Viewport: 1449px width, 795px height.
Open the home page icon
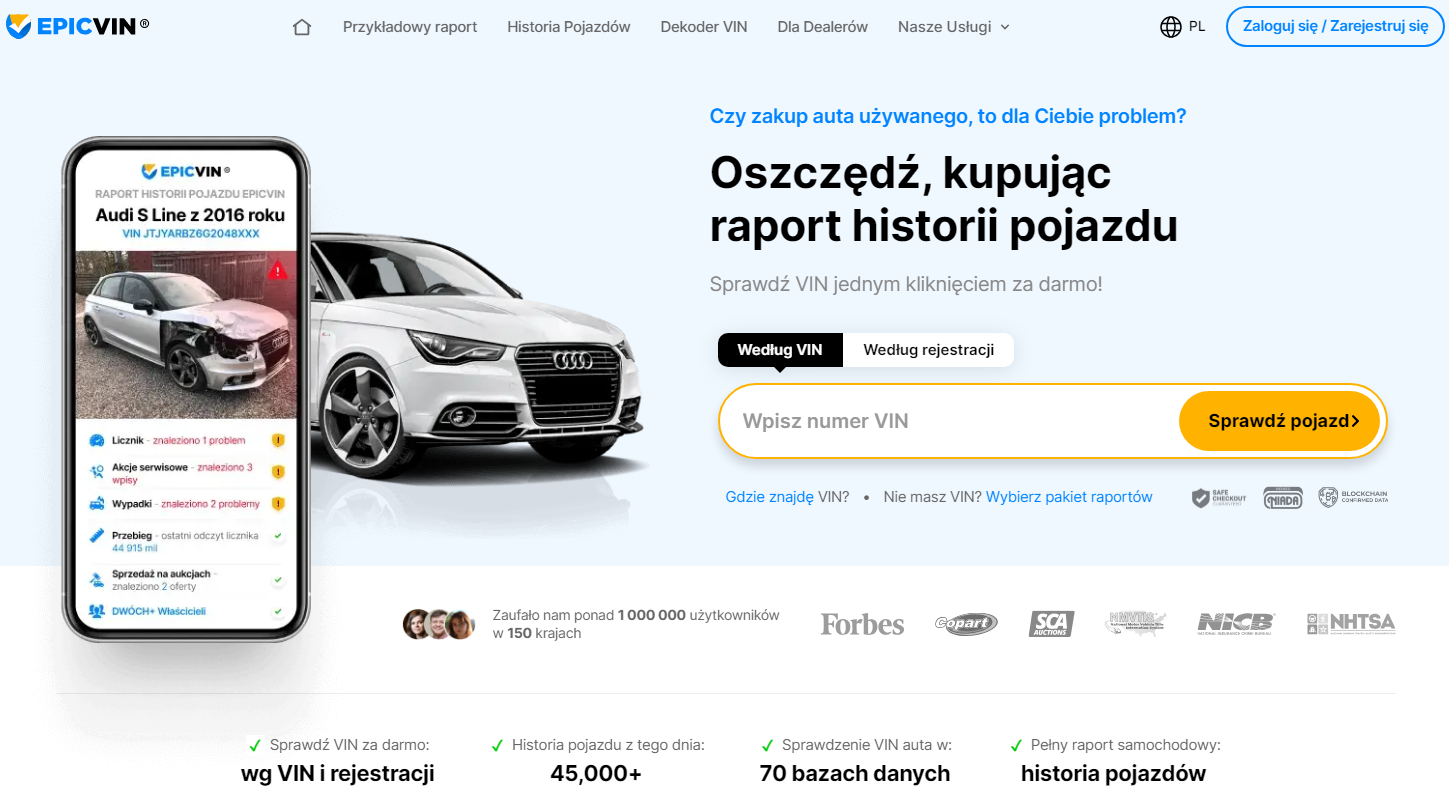click(x=302, y=27)
